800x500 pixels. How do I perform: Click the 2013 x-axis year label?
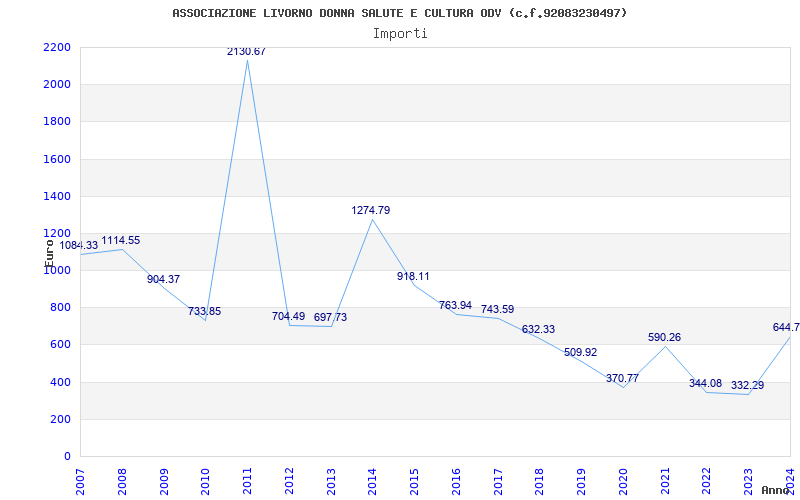[x=331, y=482]
